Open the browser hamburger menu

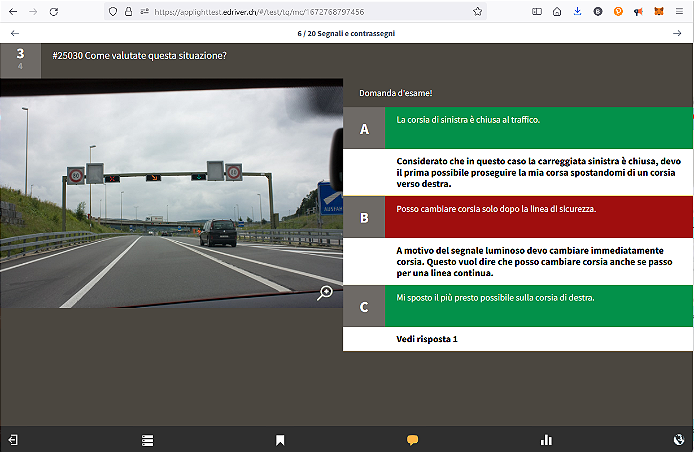click(679, 12)
